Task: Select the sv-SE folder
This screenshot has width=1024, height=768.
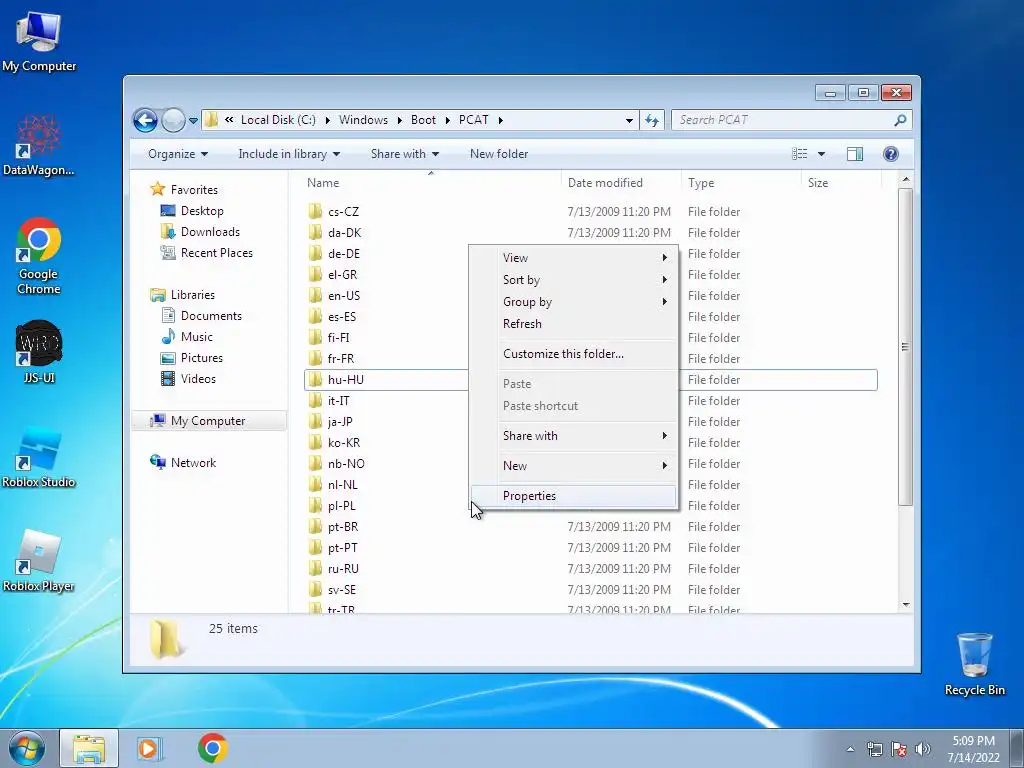Action: pyautogui.click(x=342, y=590)
